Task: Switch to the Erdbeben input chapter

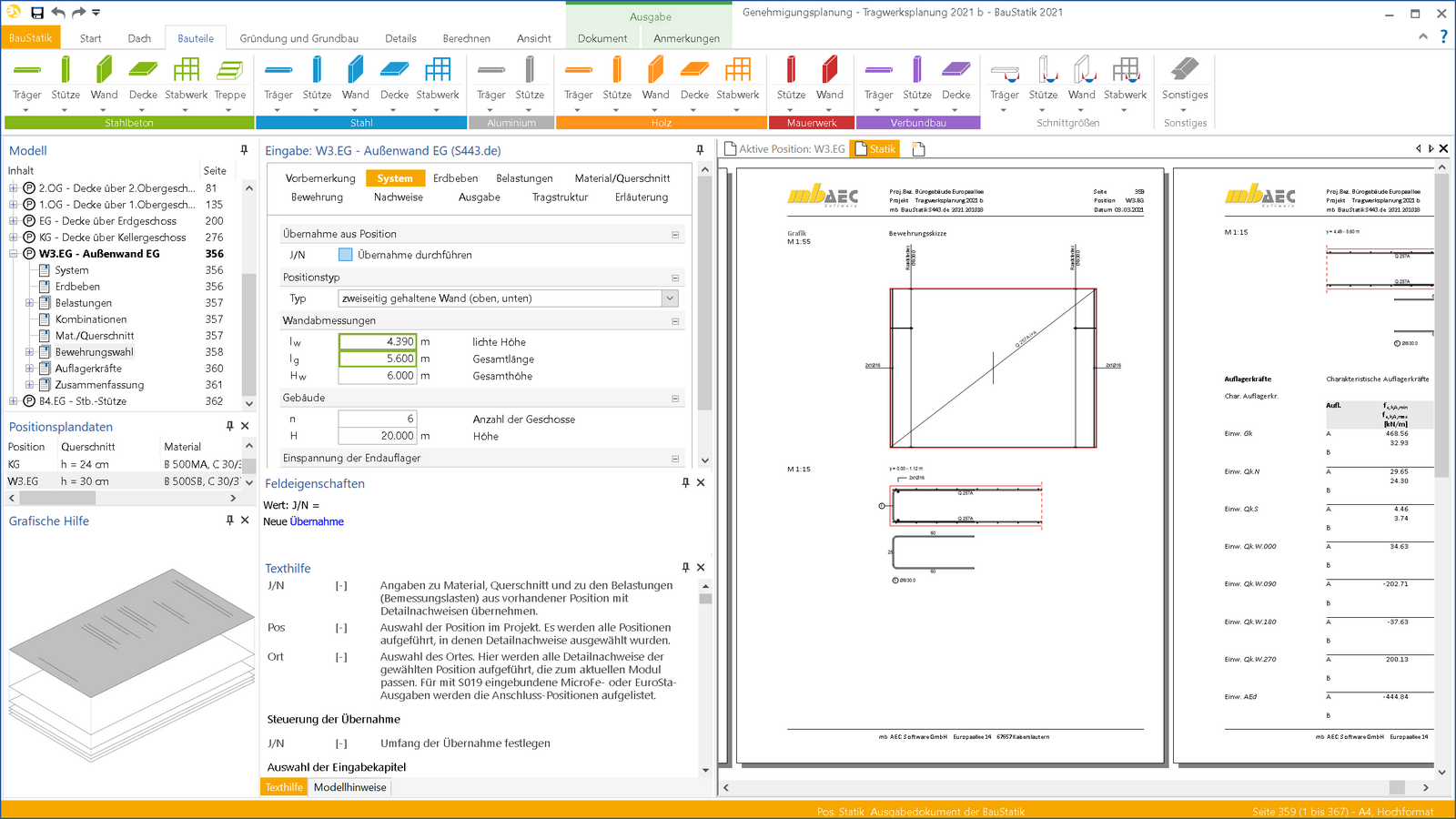Action: coord(455,178)
